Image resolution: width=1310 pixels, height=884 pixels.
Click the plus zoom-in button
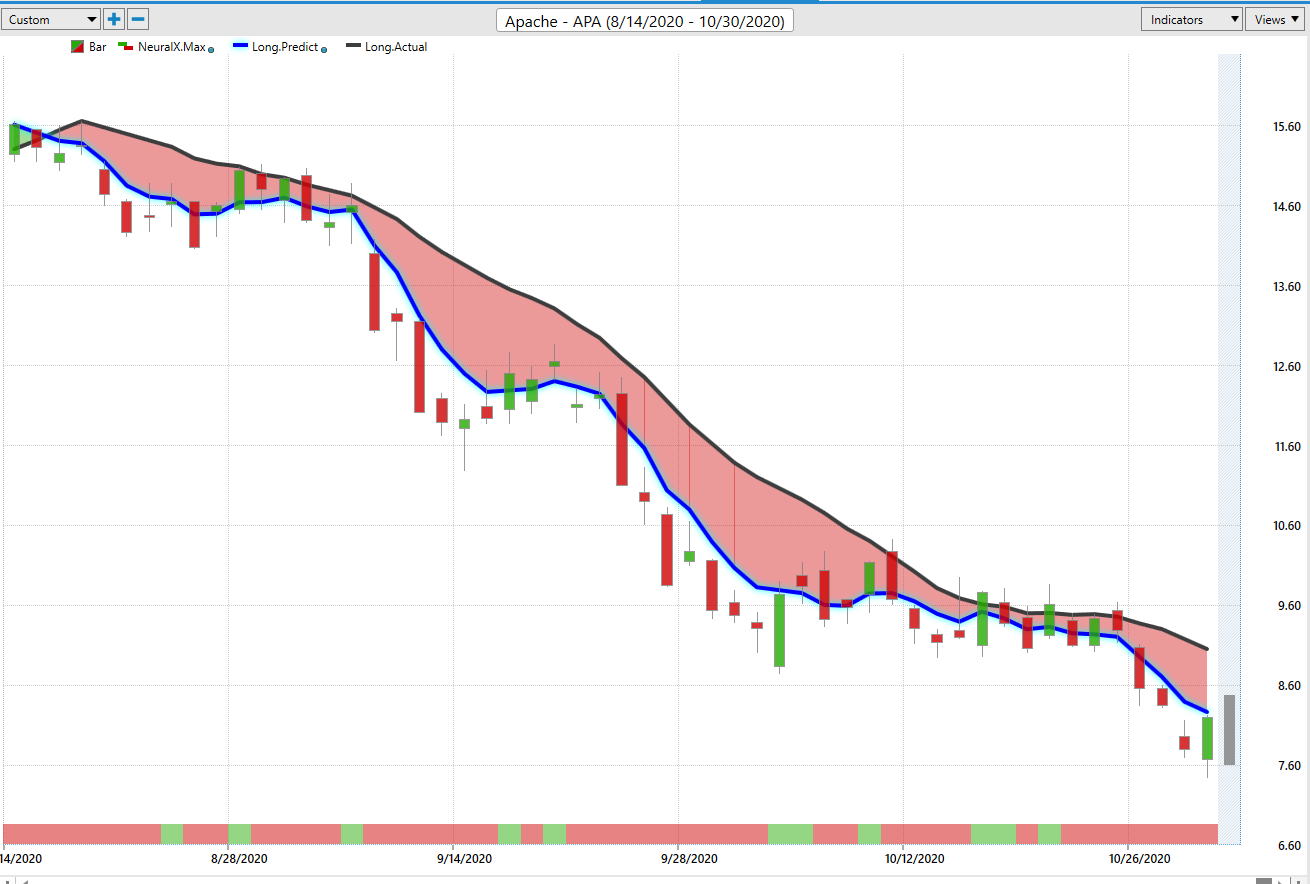click(x=114, y=19)
